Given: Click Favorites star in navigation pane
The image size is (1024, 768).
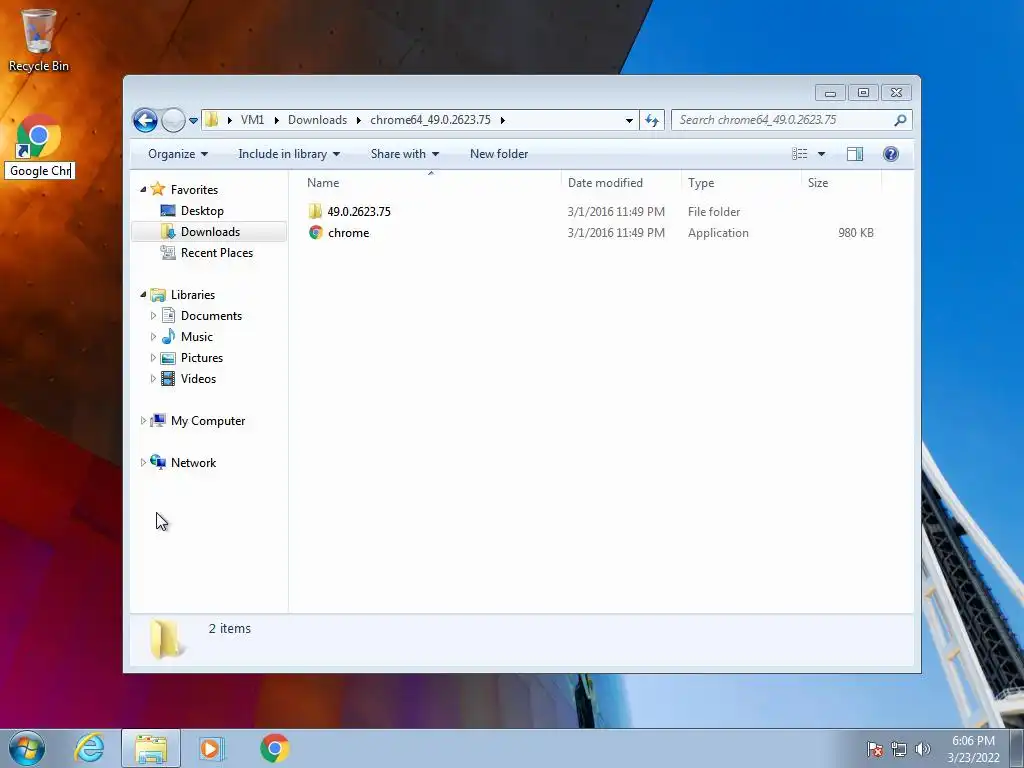Looking at the screenshot, I should [157, 189].
